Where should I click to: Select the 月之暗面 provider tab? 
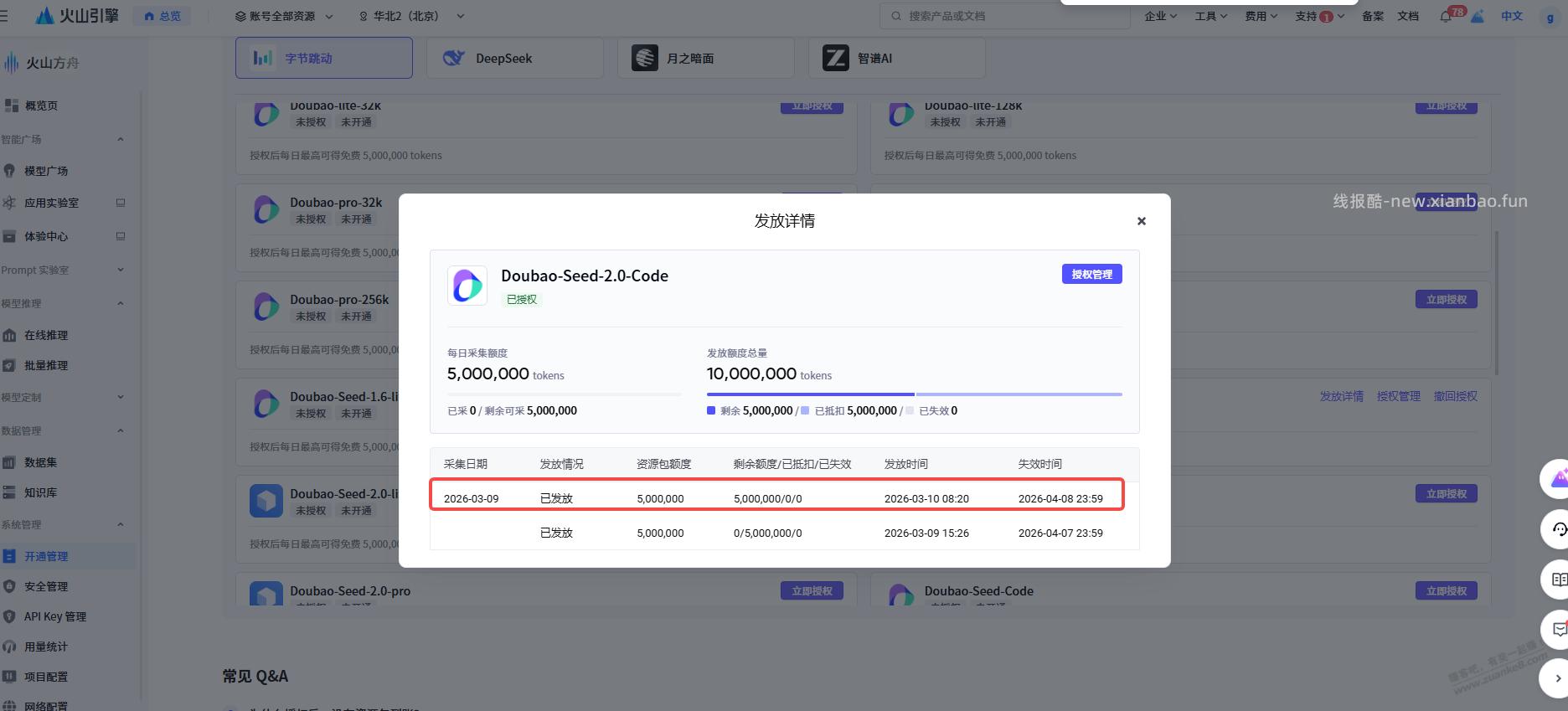tap(706, 58)
